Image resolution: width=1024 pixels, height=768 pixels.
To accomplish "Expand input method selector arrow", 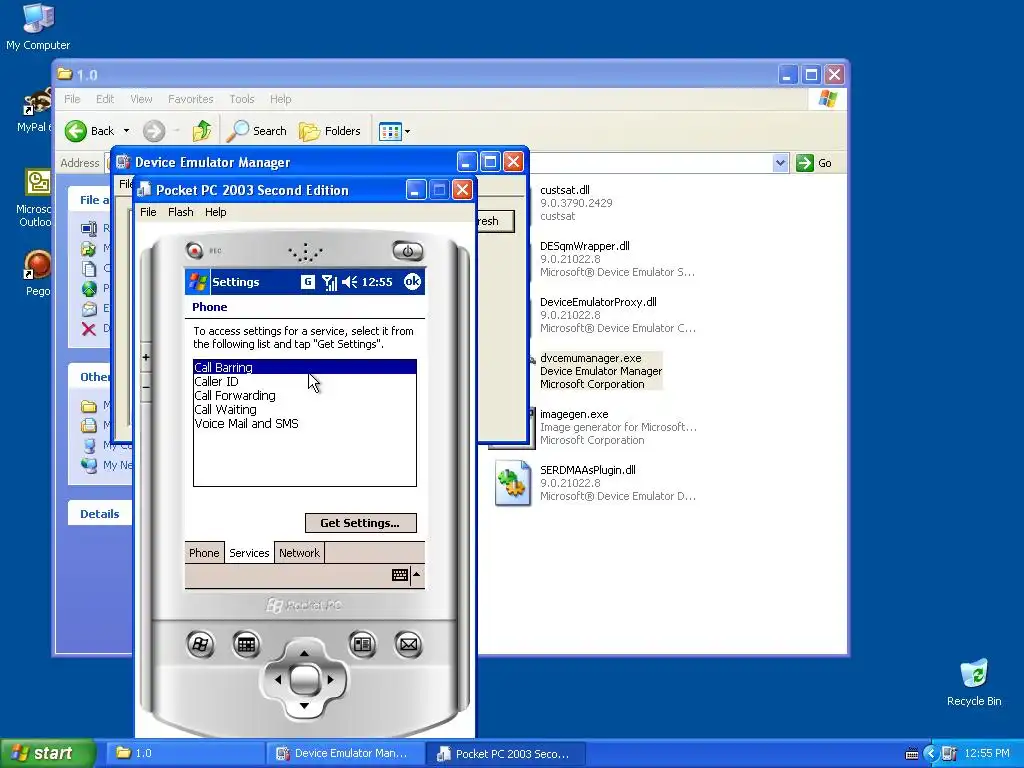I will (x=417, y=575).
